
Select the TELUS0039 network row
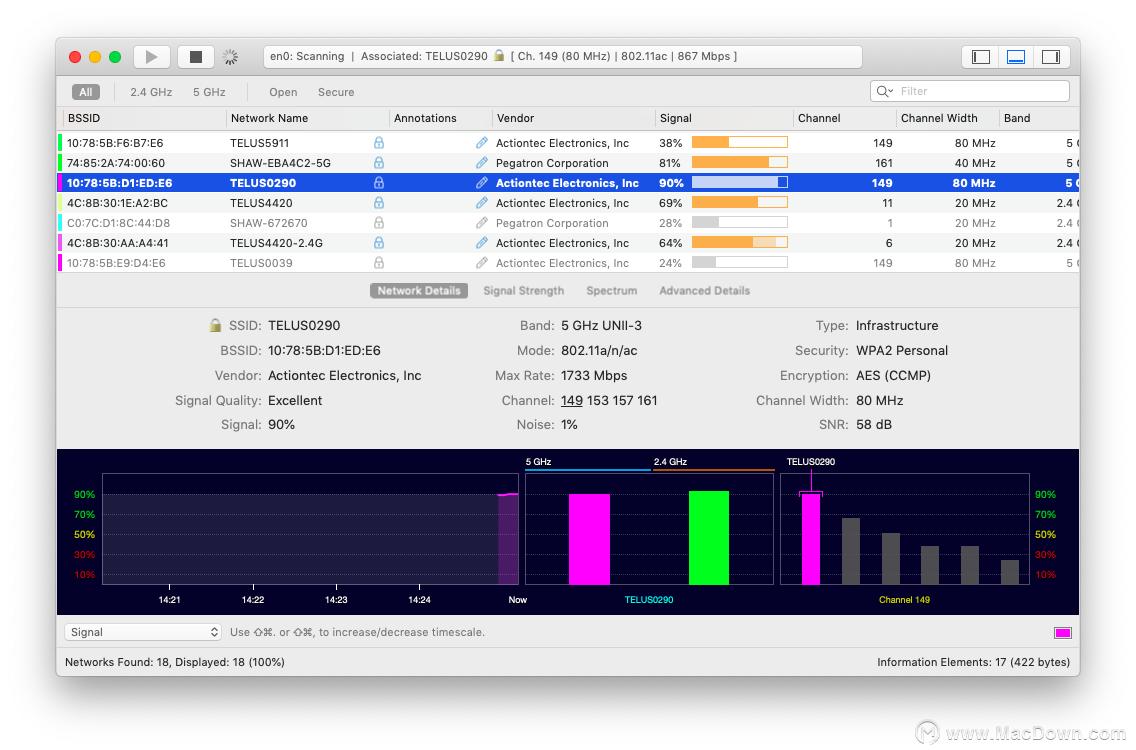(569, 263)
